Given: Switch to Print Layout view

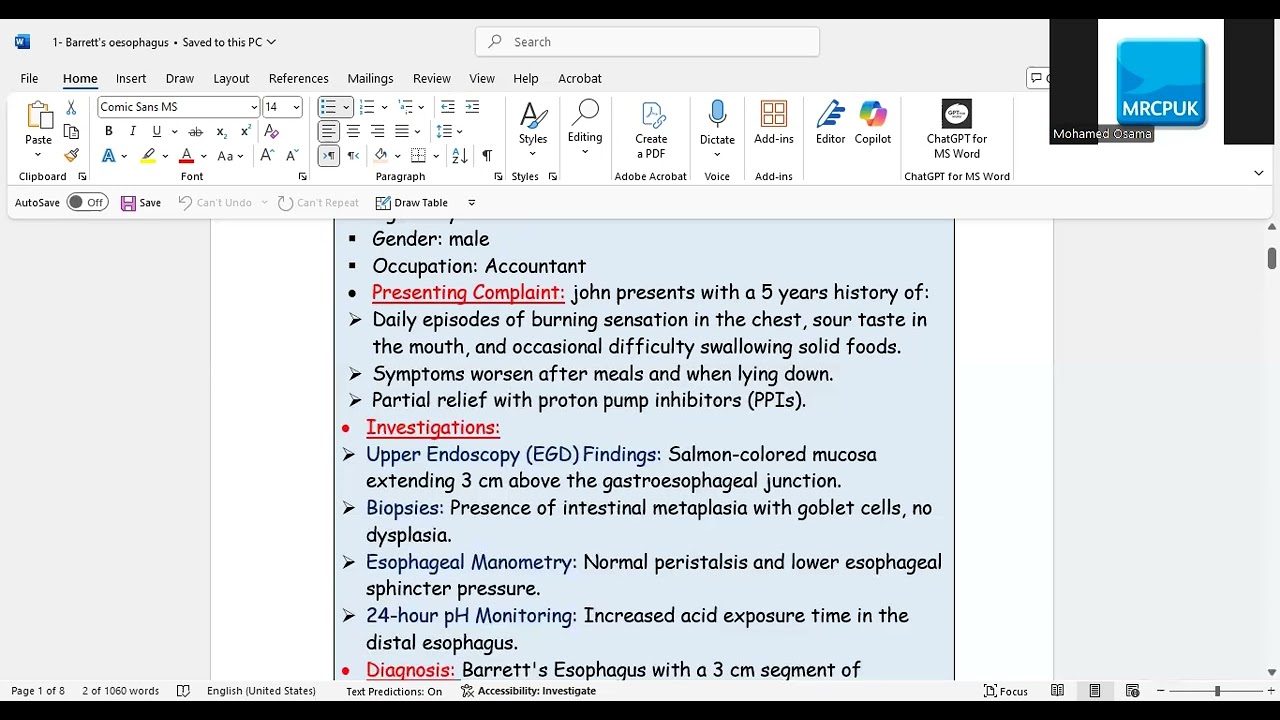Looking at the screenshot, I should tap(1095, 691).
